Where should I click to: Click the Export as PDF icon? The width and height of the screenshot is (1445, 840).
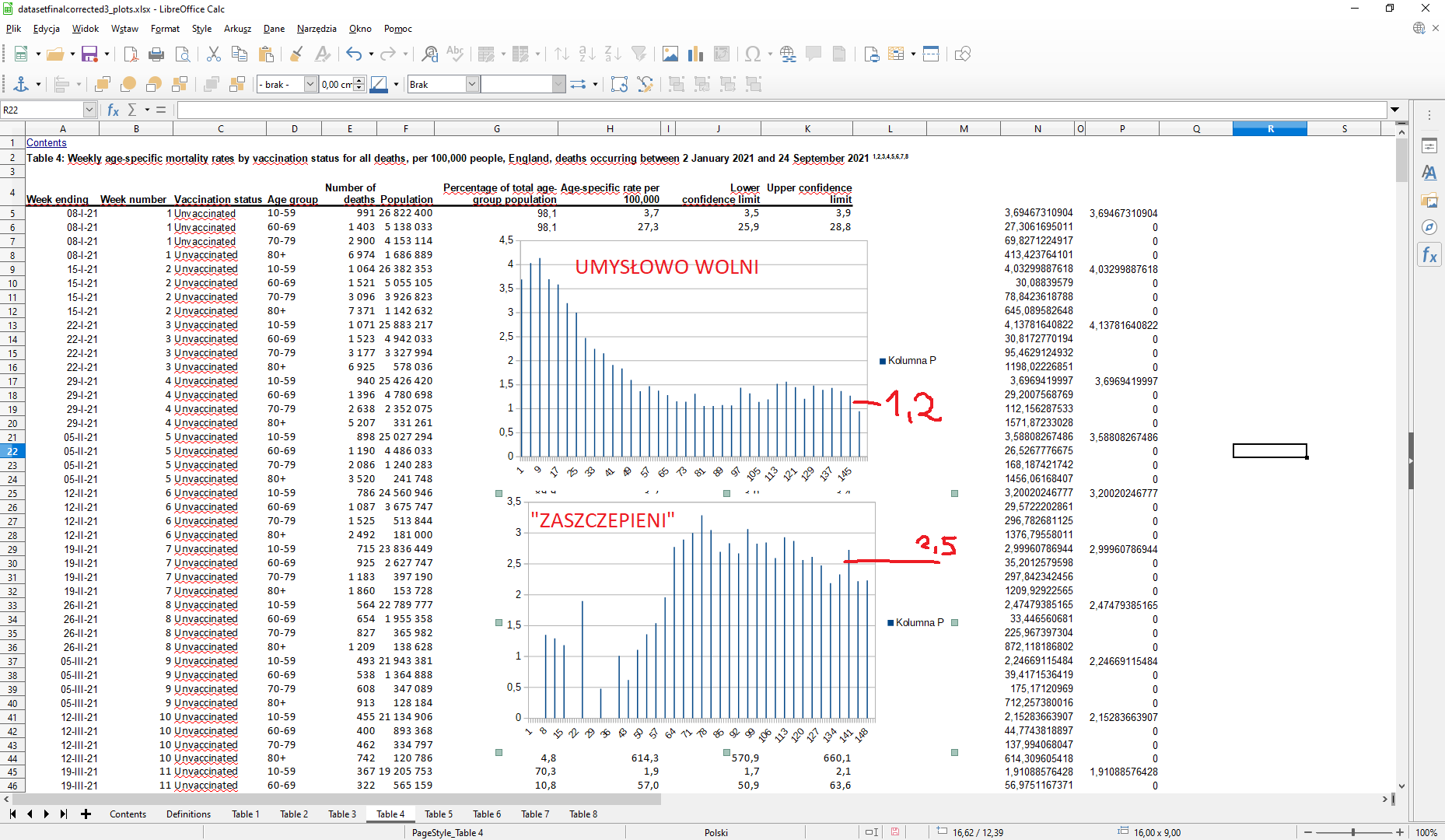pyautogui.click(x=131, y=54)
